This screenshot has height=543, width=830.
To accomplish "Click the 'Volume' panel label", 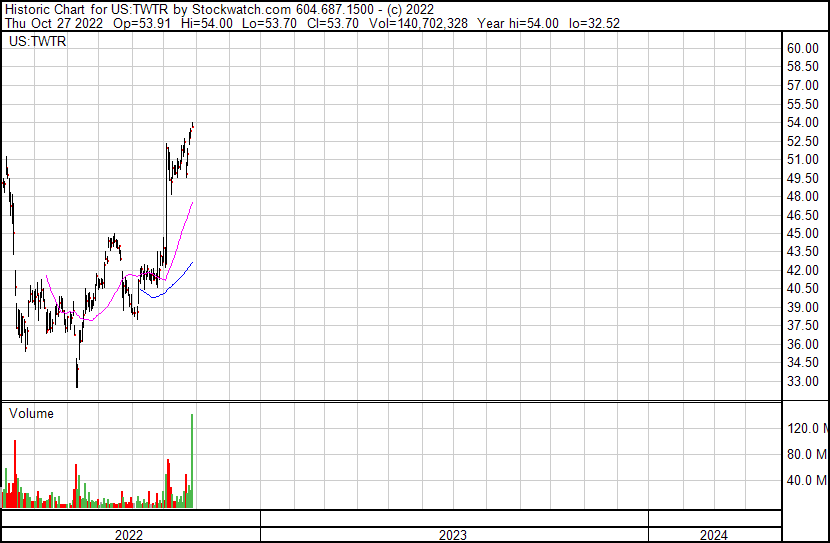I will click(x=31, y=413).
